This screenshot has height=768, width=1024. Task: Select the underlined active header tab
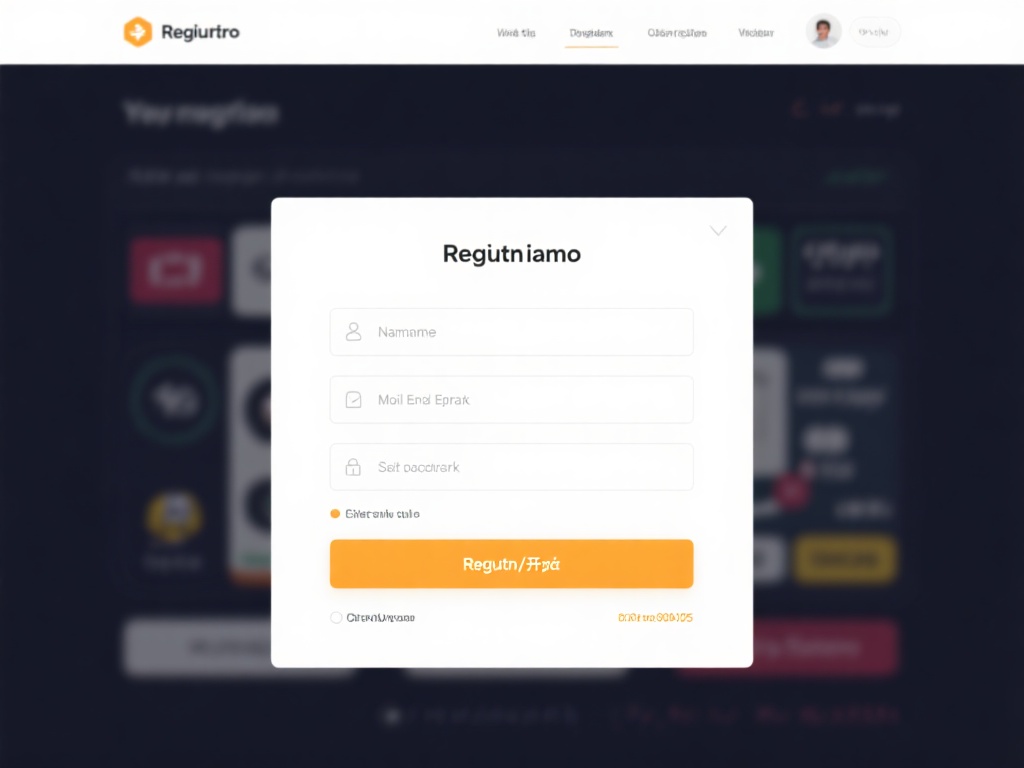coord(591,33)
